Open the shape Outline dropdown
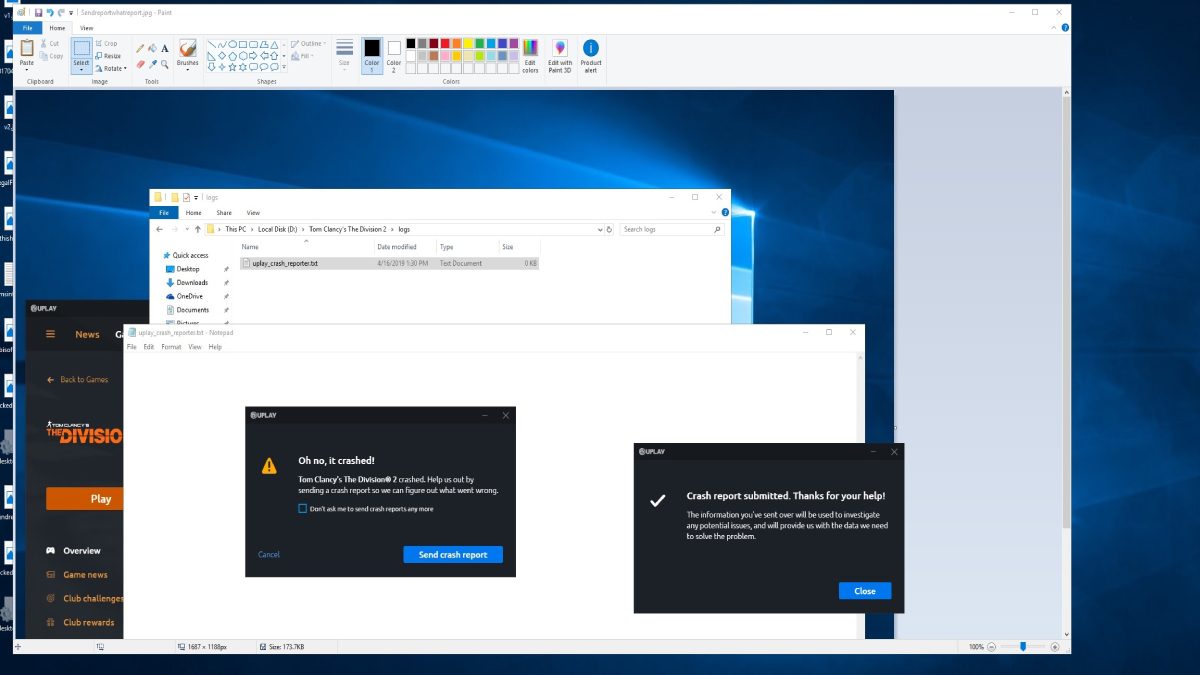The height and width of the screenshot is (675, 1200). point(309,44)
